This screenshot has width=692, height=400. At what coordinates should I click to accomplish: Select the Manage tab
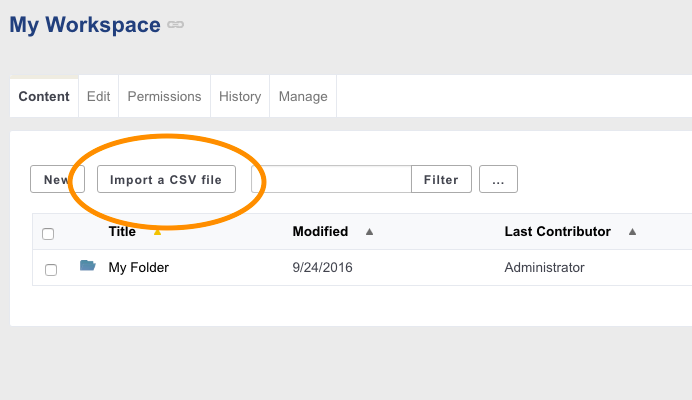click(x=303, y=96)
